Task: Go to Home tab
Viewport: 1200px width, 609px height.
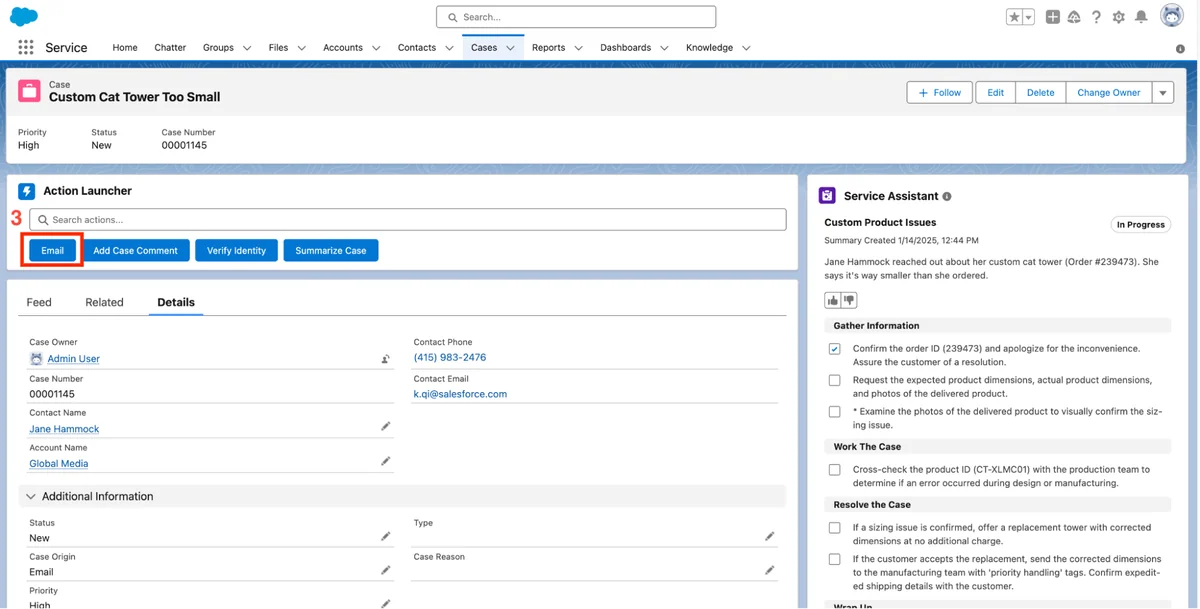Action: pyautogui.click(x=125, y=47)
